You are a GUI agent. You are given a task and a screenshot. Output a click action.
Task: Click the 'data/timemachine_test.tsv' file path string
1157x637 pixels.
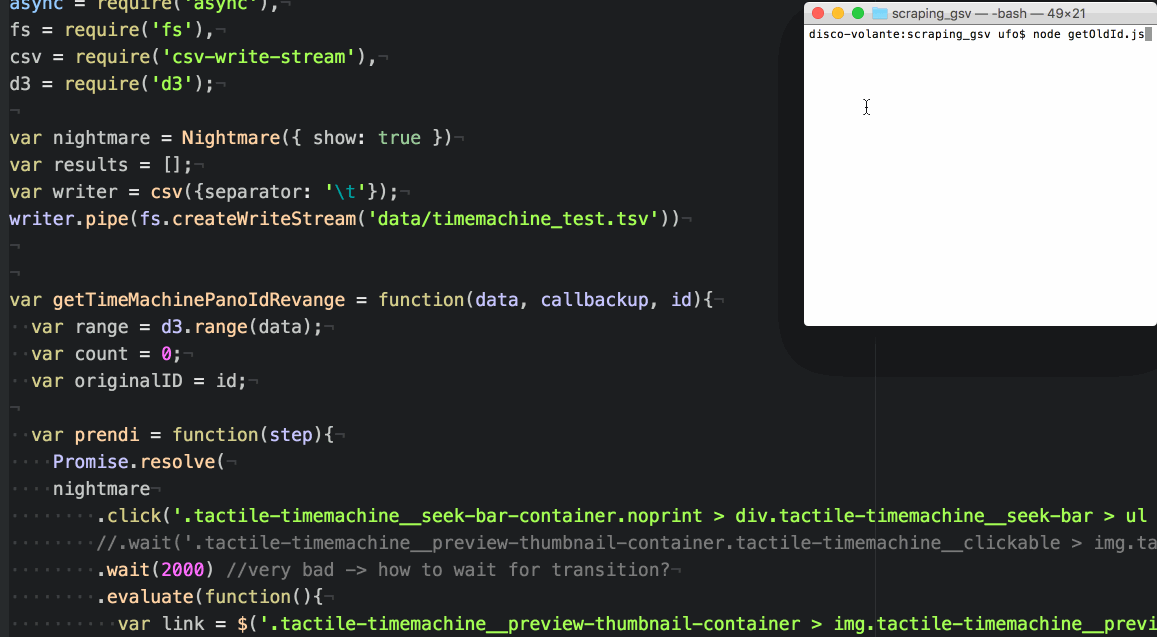coord(513,218)
